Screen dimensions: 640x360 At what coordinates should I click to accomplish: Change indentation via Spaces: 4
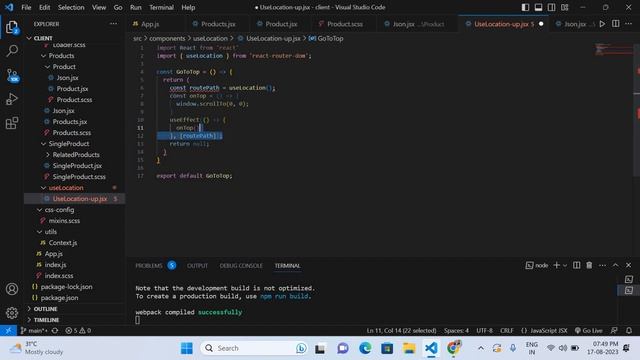tap(456, 330)
